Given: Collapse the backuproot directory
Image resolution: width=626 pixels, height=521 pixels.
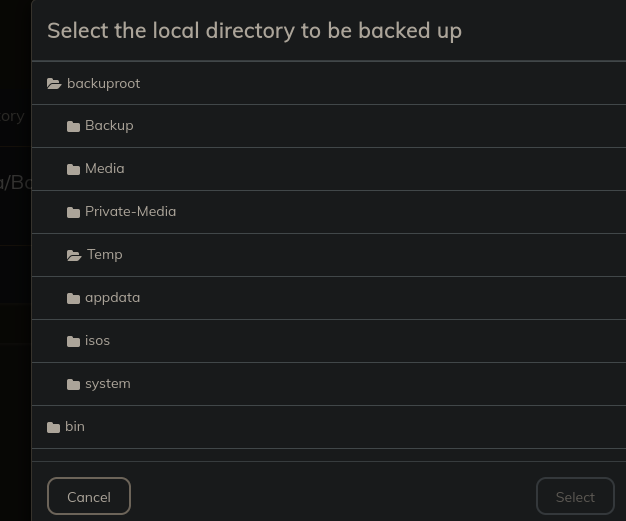Looking at the screenshot, I should point(103,83).
